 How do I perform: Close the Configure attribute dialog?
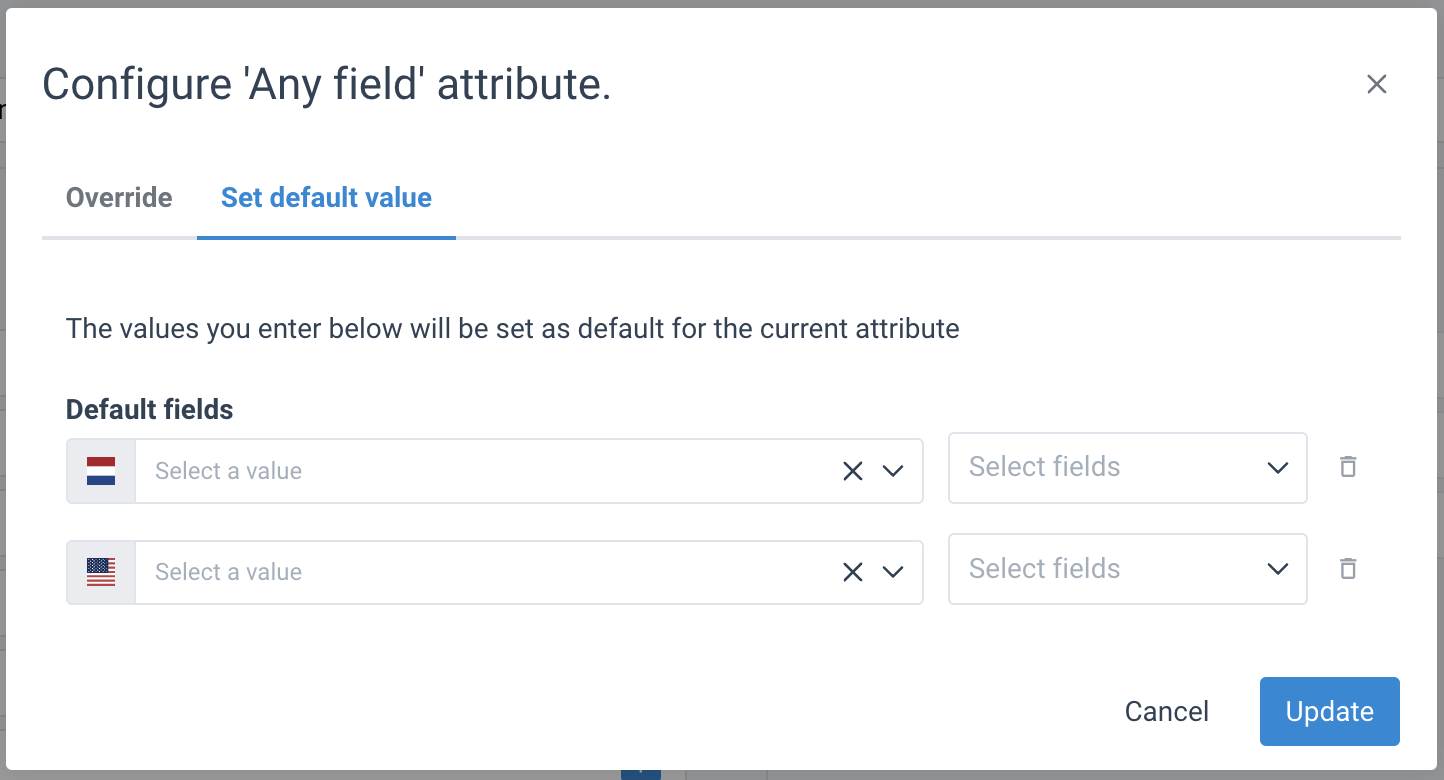[1376, 85]
